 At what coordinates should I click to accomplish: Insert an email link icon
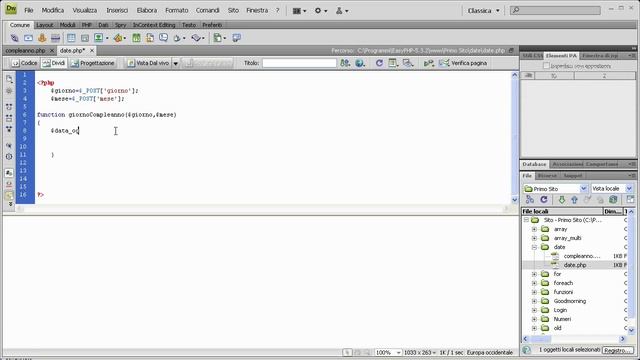[28, 38]
